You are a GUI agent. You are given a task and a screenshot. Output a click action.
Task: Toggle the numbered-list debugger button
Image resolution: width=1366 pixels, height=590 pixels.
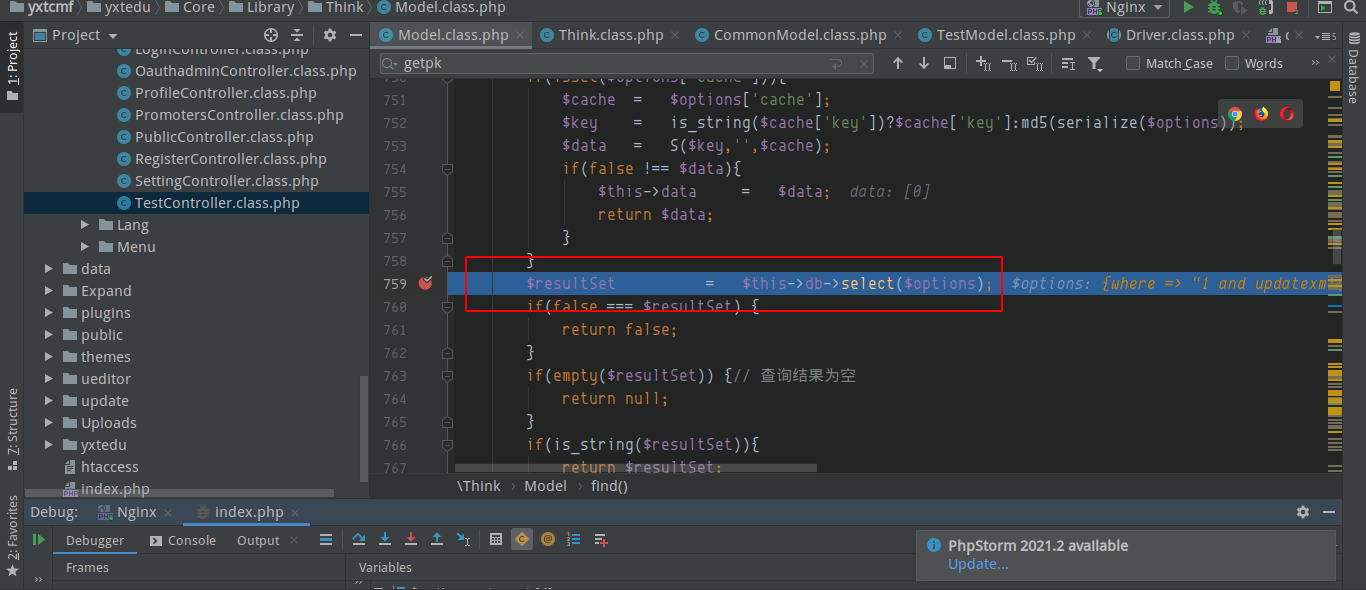pos(574,540)
